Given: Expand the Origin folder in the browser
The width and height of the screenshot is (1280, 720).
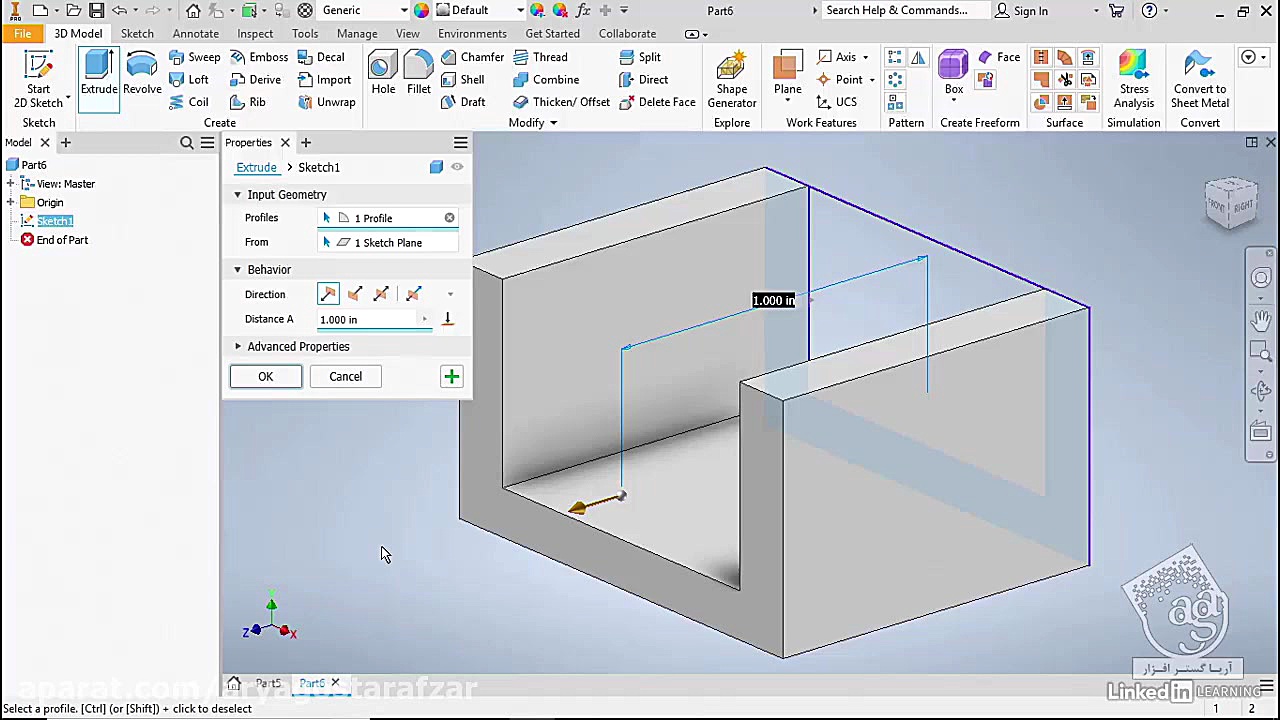Looking at the screenshot, I should click(x=11, y=202).
